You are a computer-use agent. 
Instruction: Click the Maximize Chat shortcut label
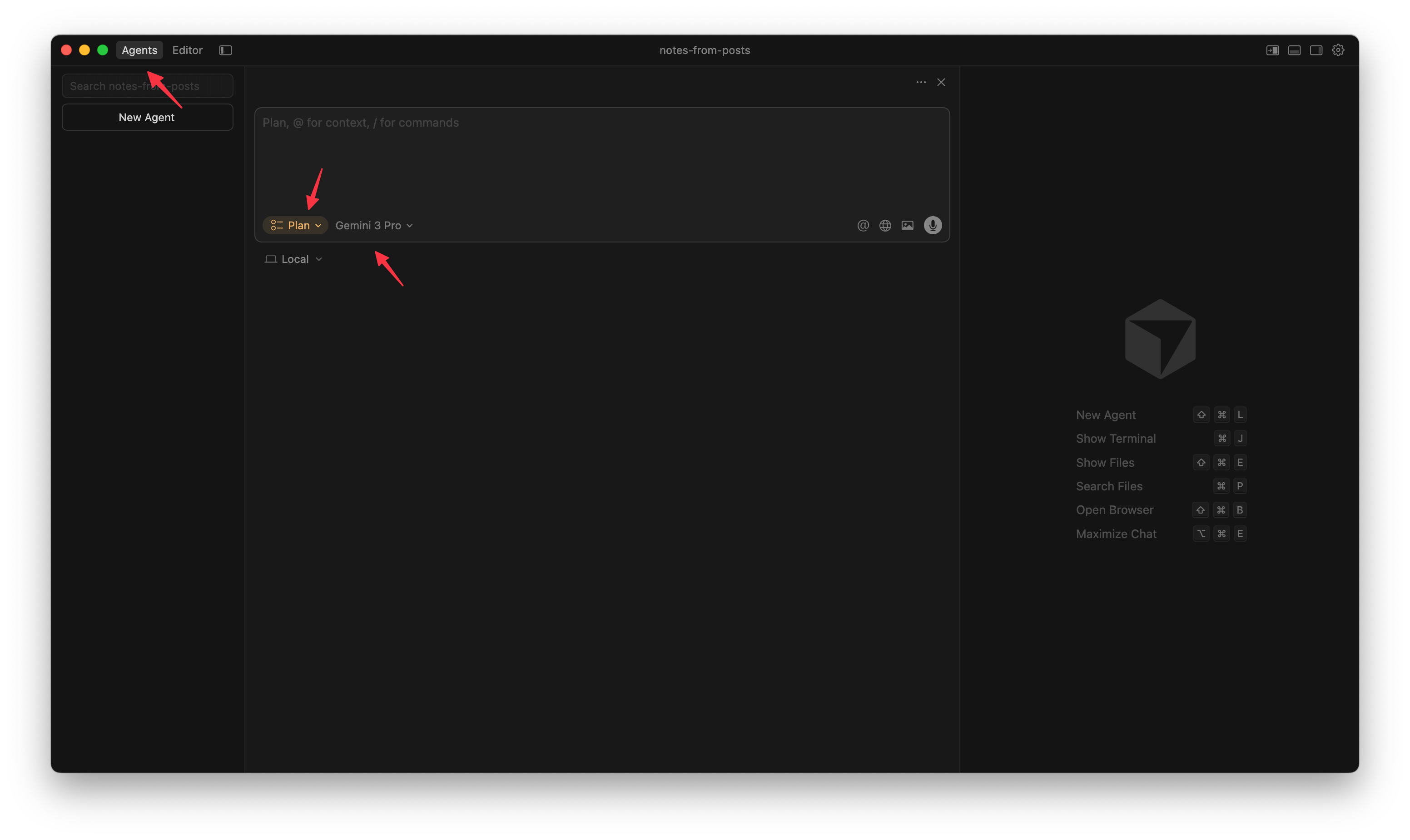click(1116, 534)
